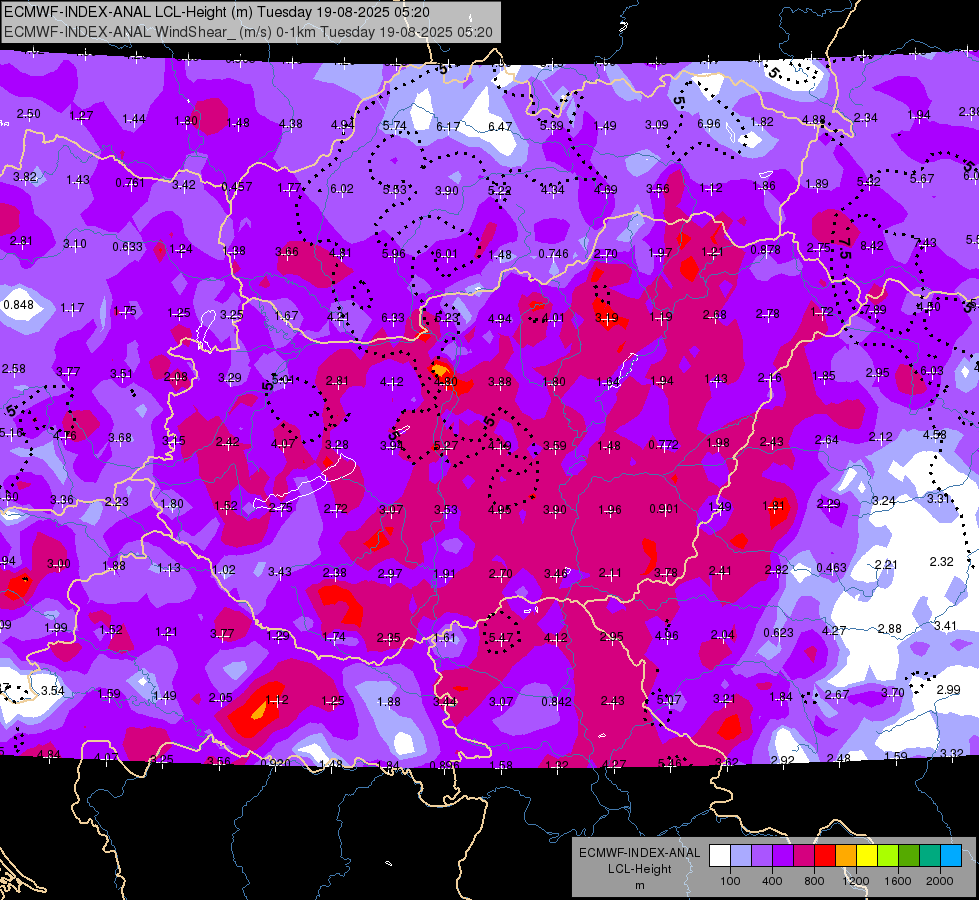Screen dimensions: 979x900
Task: Click the 'LCL-Height' legend caption
Action: click(639, 869)
